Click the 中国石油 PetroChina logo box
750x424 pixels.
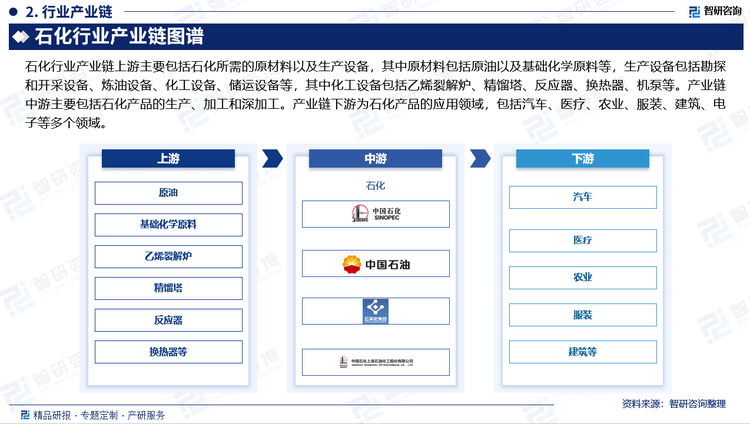coord(375,264)
